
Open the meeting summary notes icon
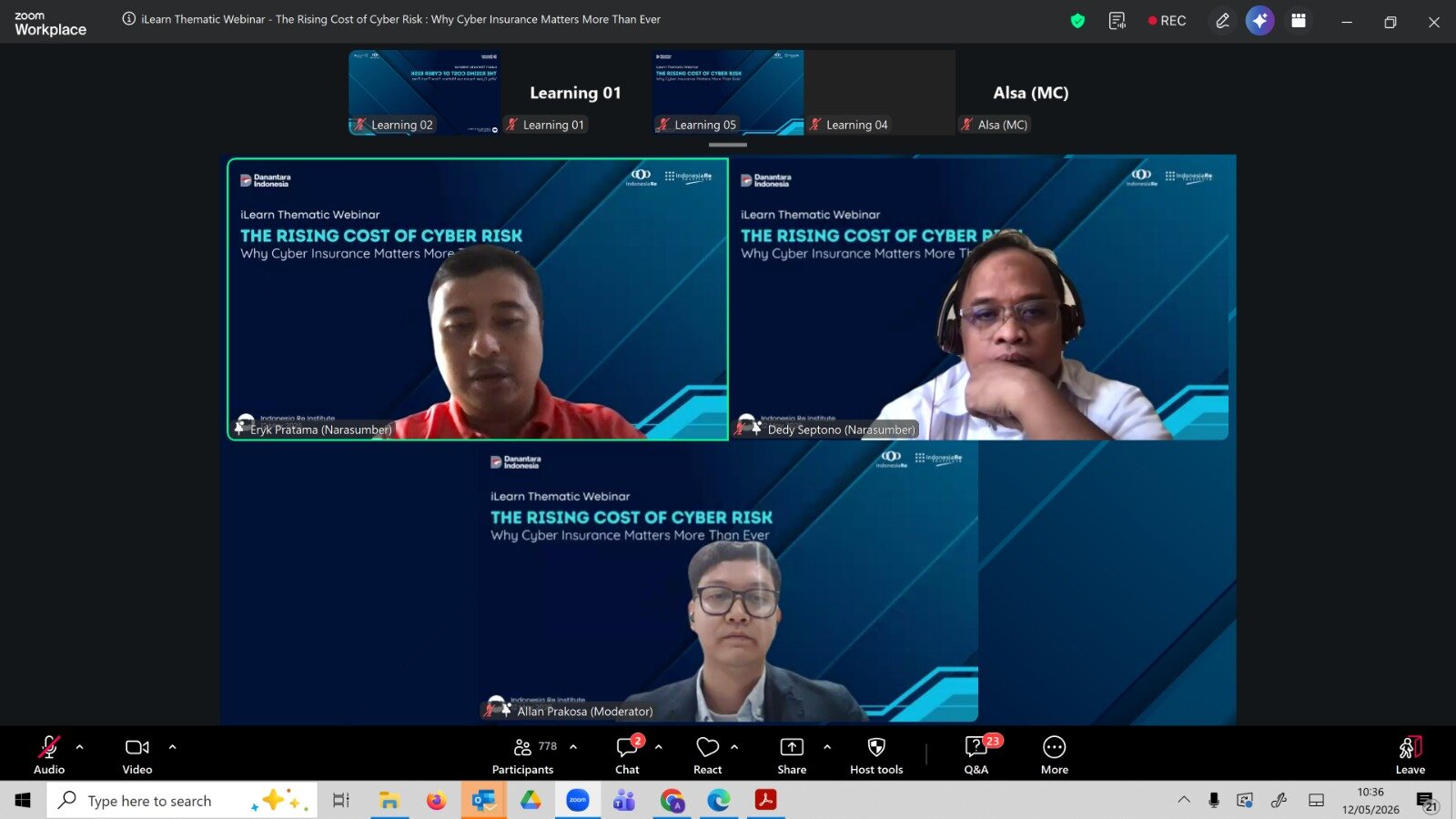click(x=1117, y=21)
